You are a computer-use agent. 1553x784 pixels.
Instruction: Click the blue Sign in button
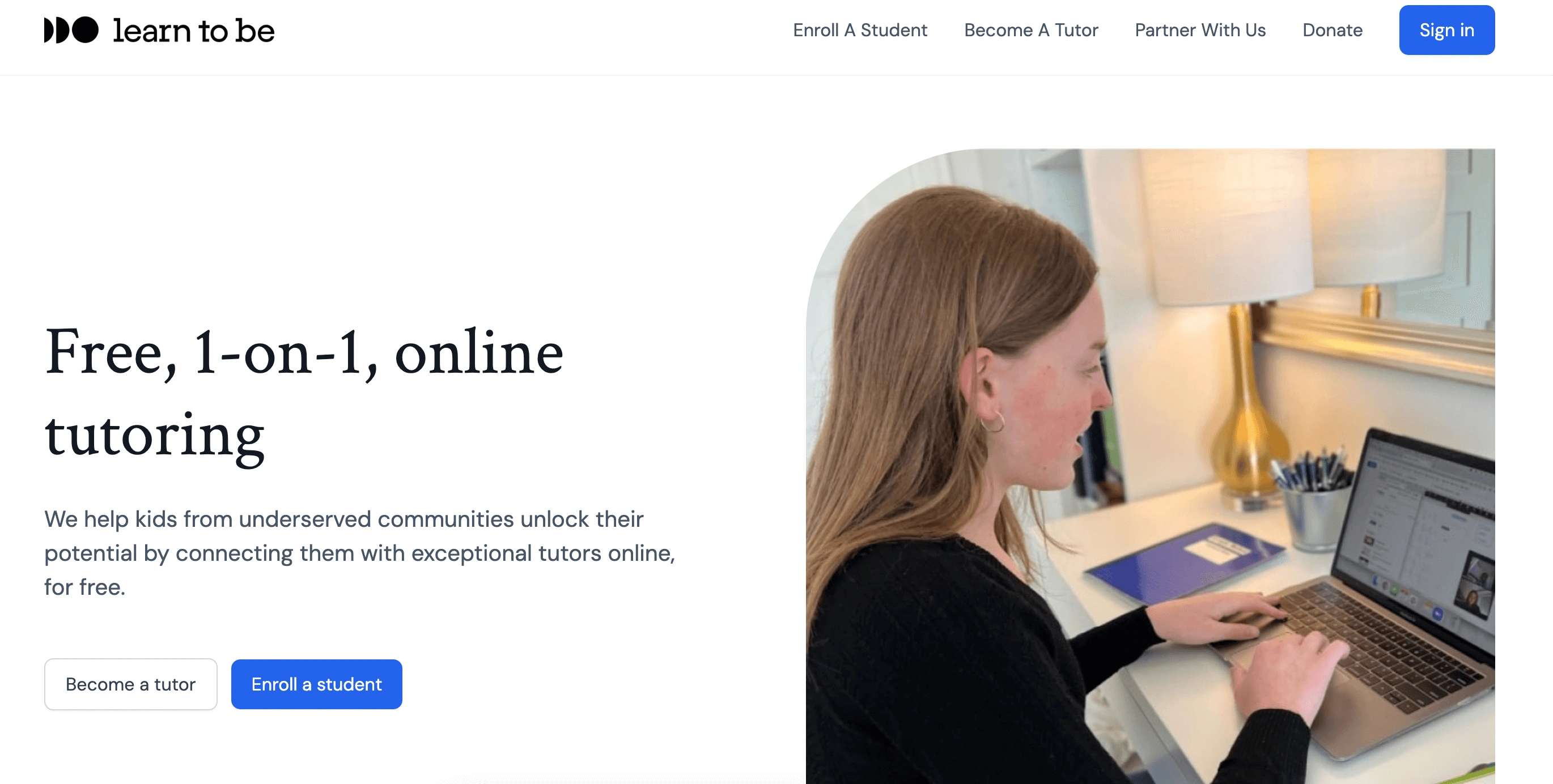coord(1446,30)
